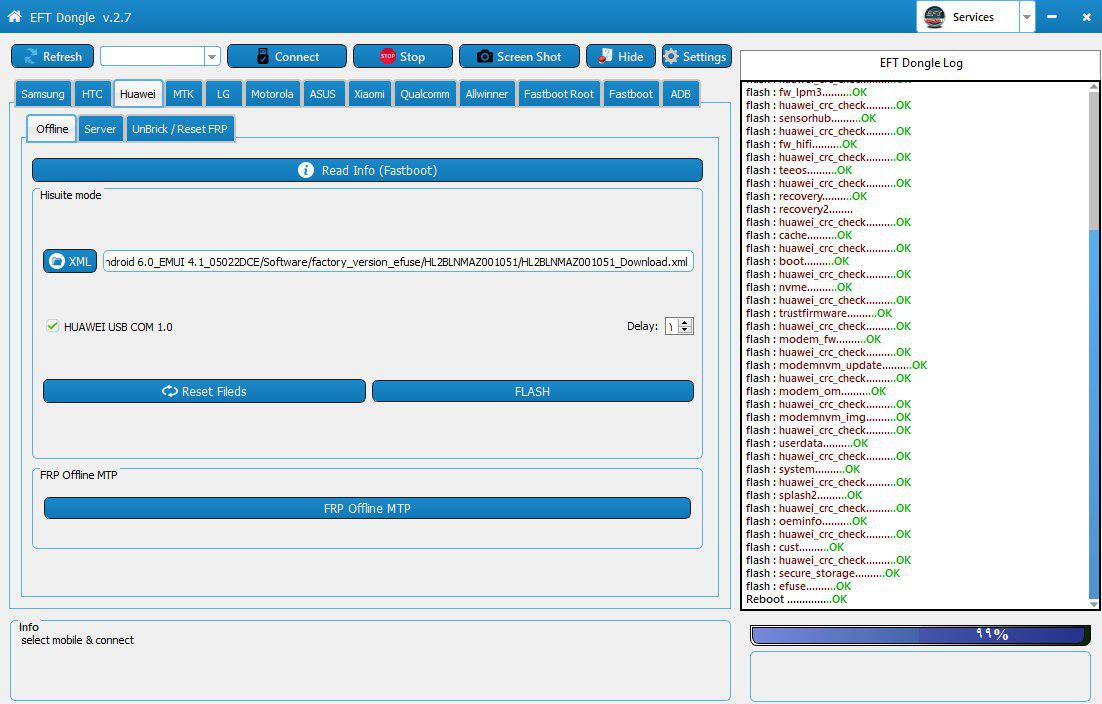The image size is (1102, 704).
Task: Open Settings
Action: pos(696,56)
